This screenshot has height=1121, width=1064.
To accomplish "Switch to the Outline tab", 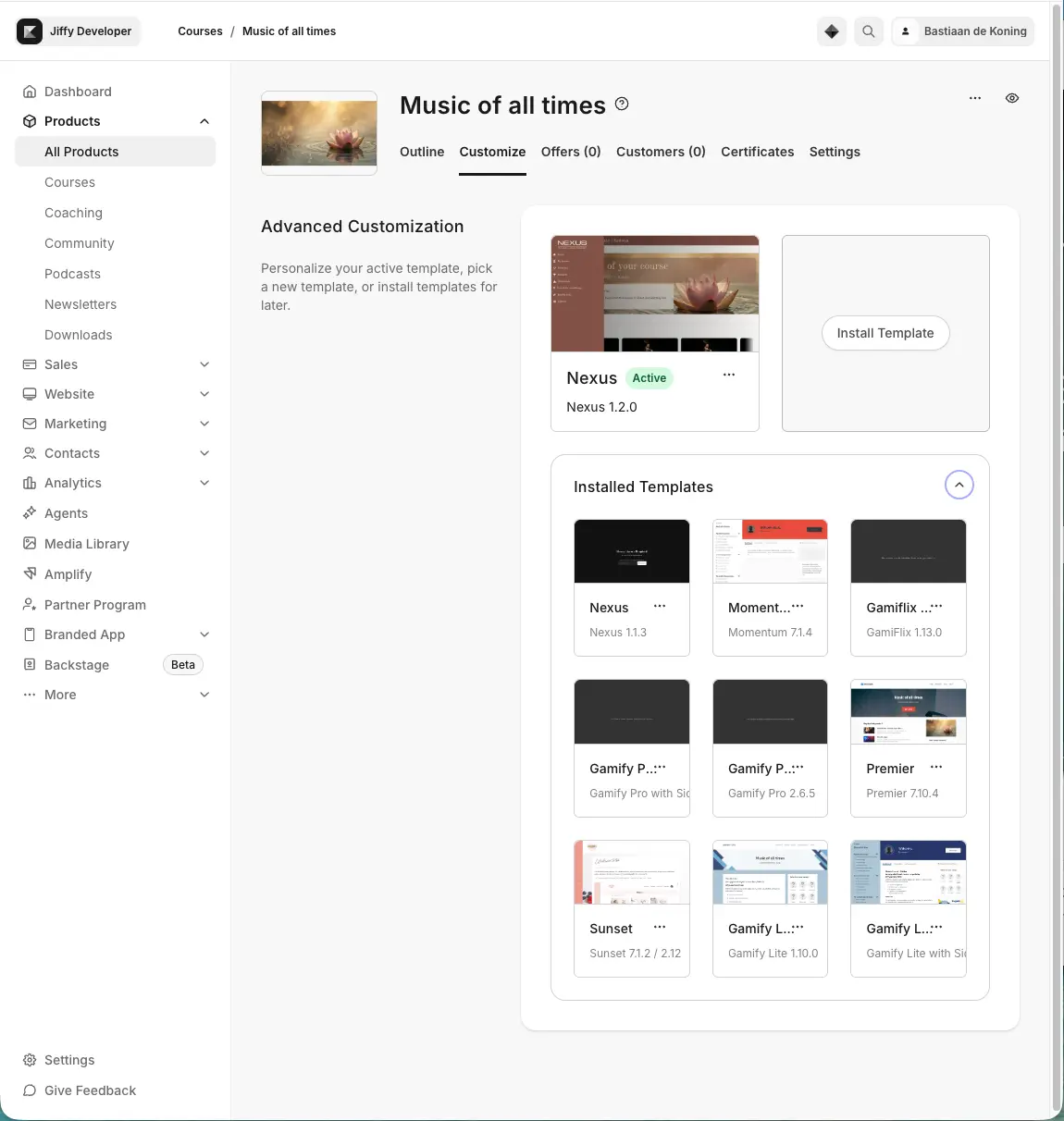I will click(x=422, y=152).
